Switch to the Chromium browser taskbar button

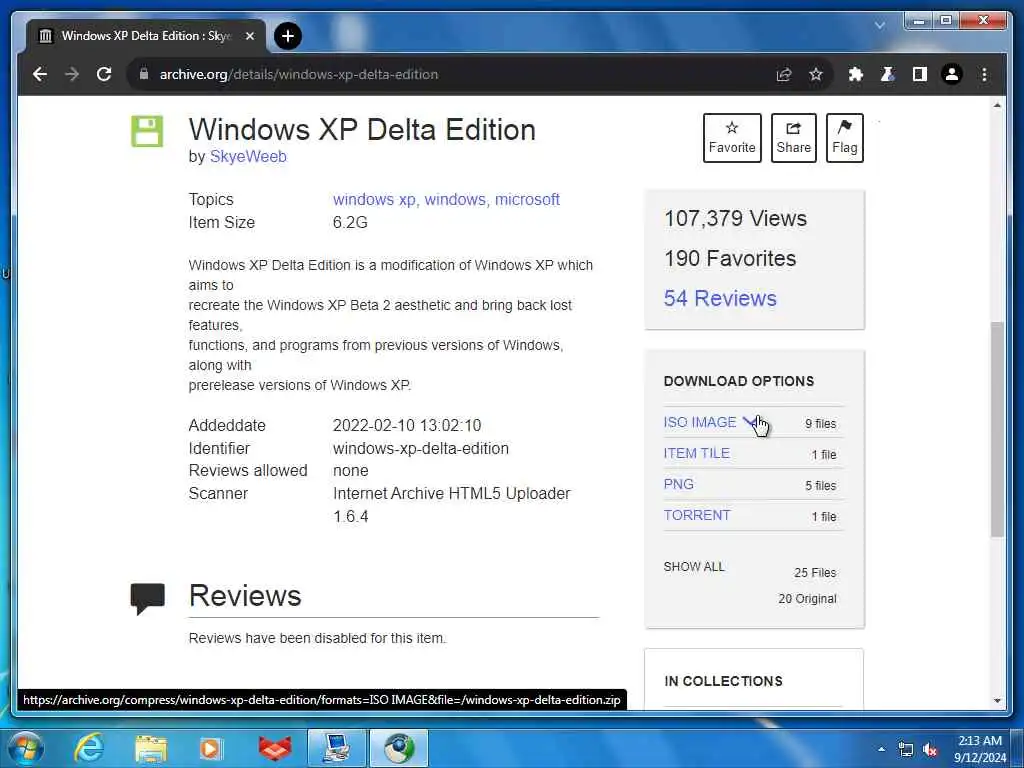click(399, 748)
